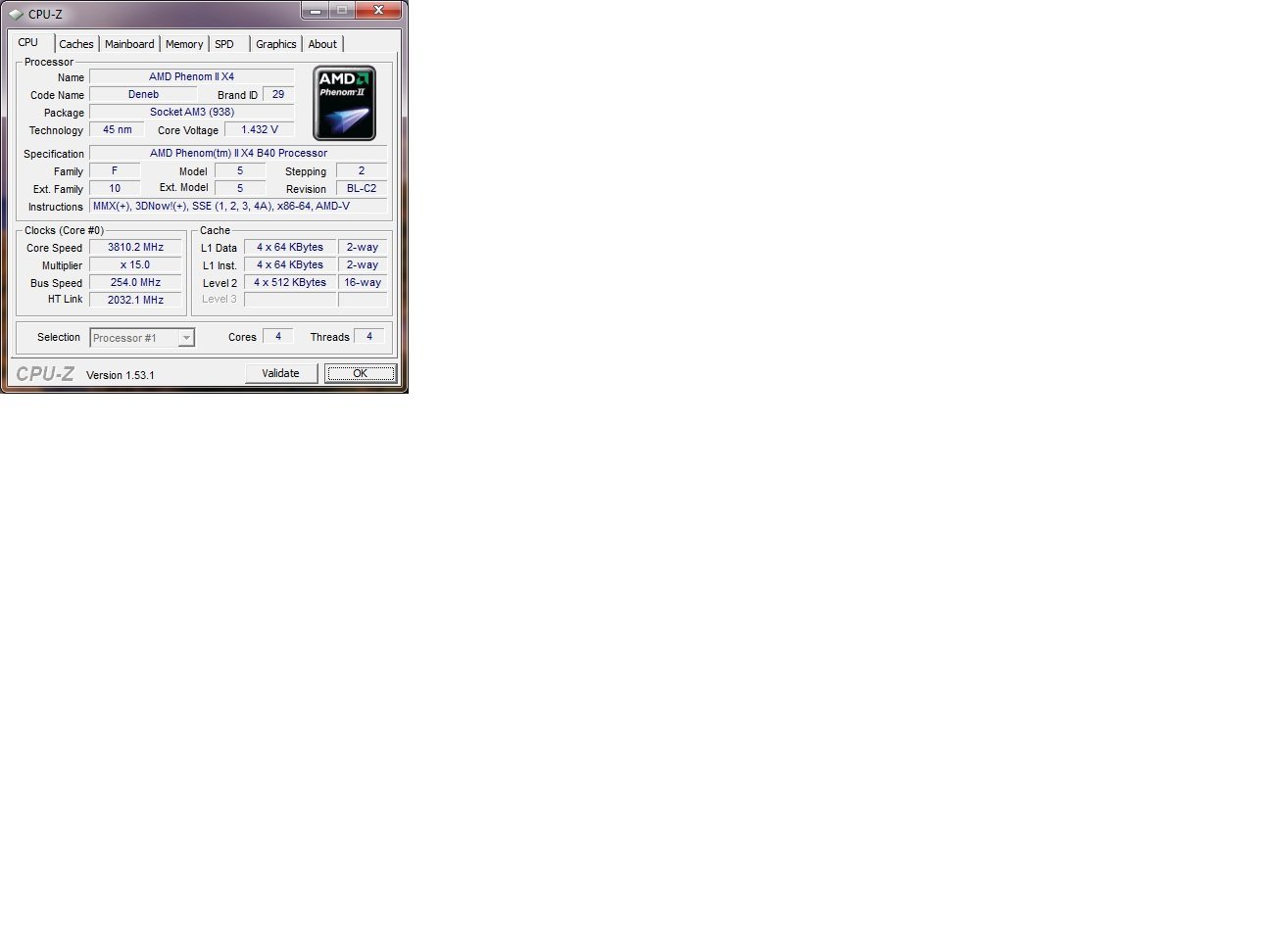
Task: Click the Code Name value Deneb
Action: click(x=144, y=95)
